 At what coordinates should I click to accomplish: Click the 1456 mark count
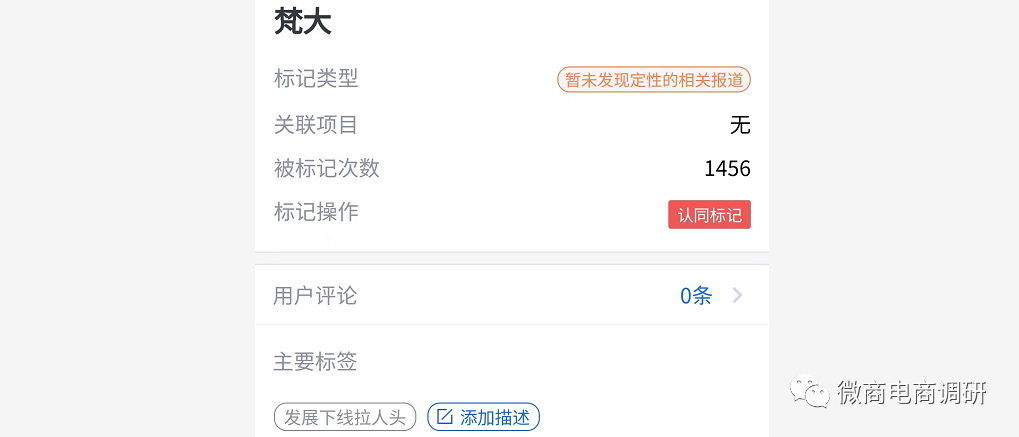pos(727,169)
